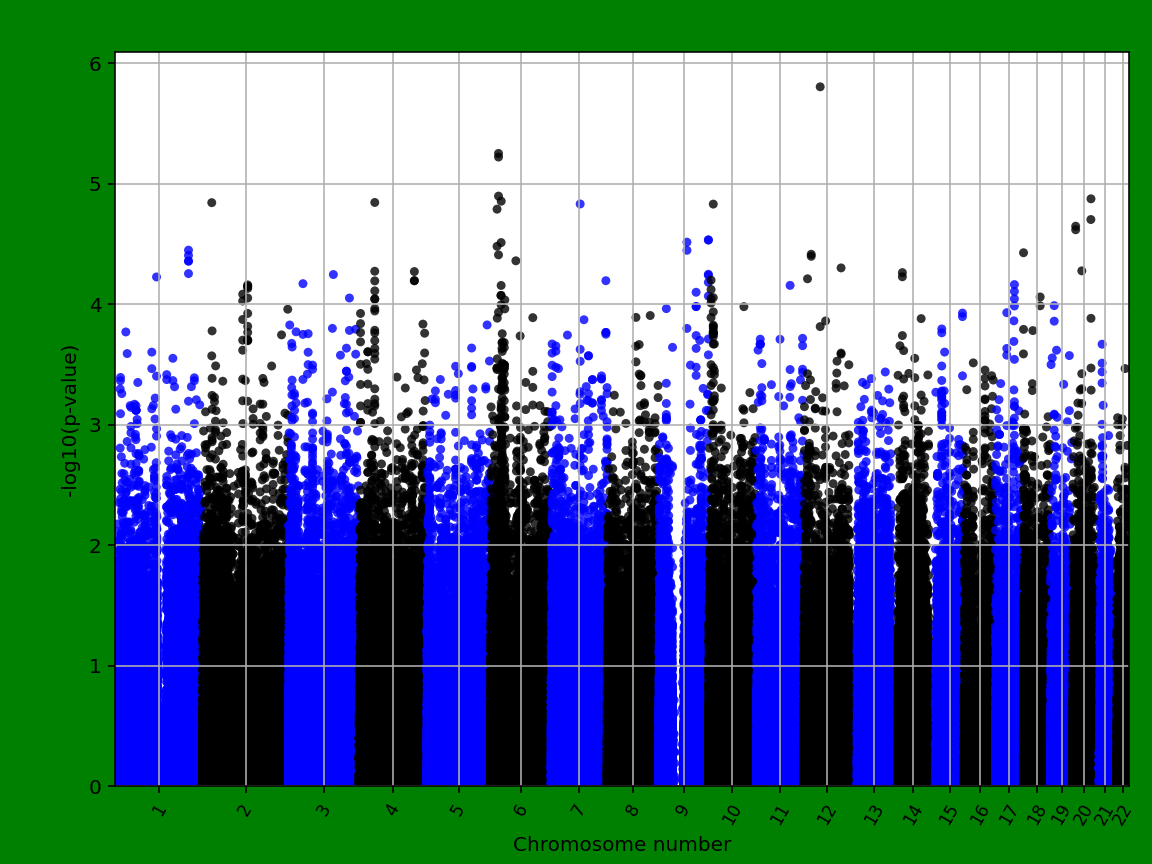Select the y-axis tick label '3'
This screenshot has width=1152, height=864.
coord(97,425)
